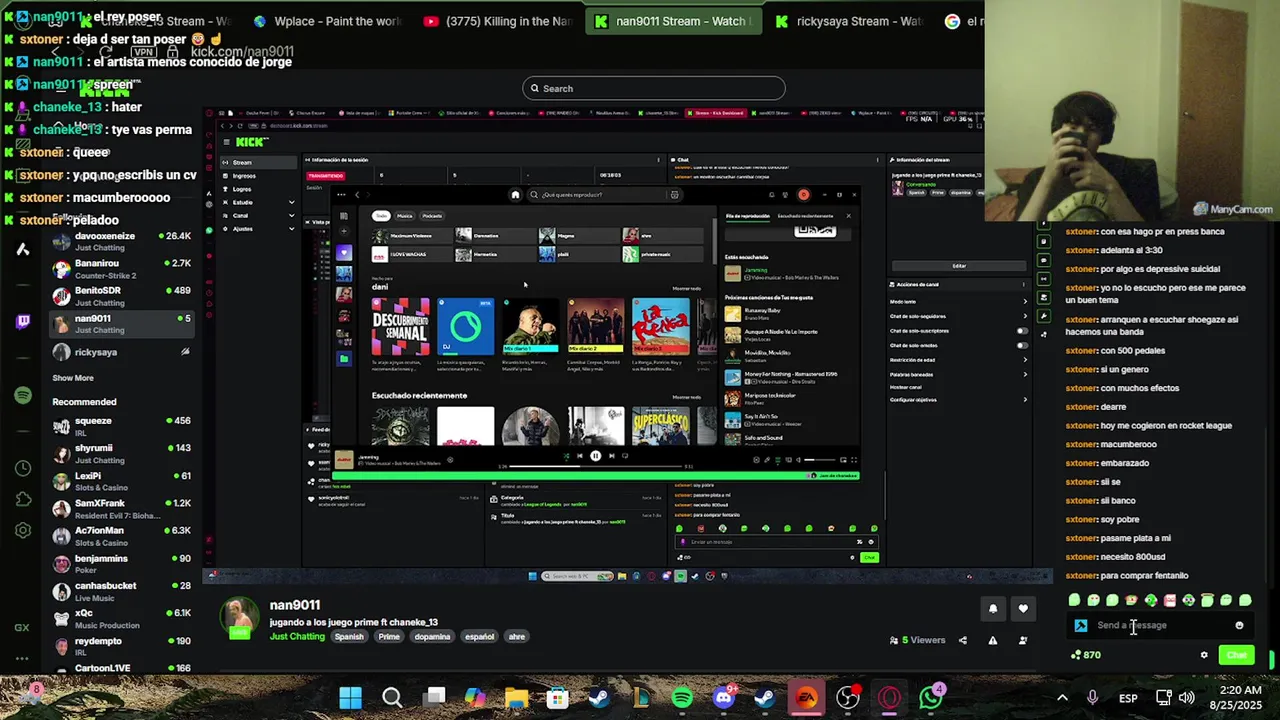Open sidebar settings gear icon

(x=23, y=531)
